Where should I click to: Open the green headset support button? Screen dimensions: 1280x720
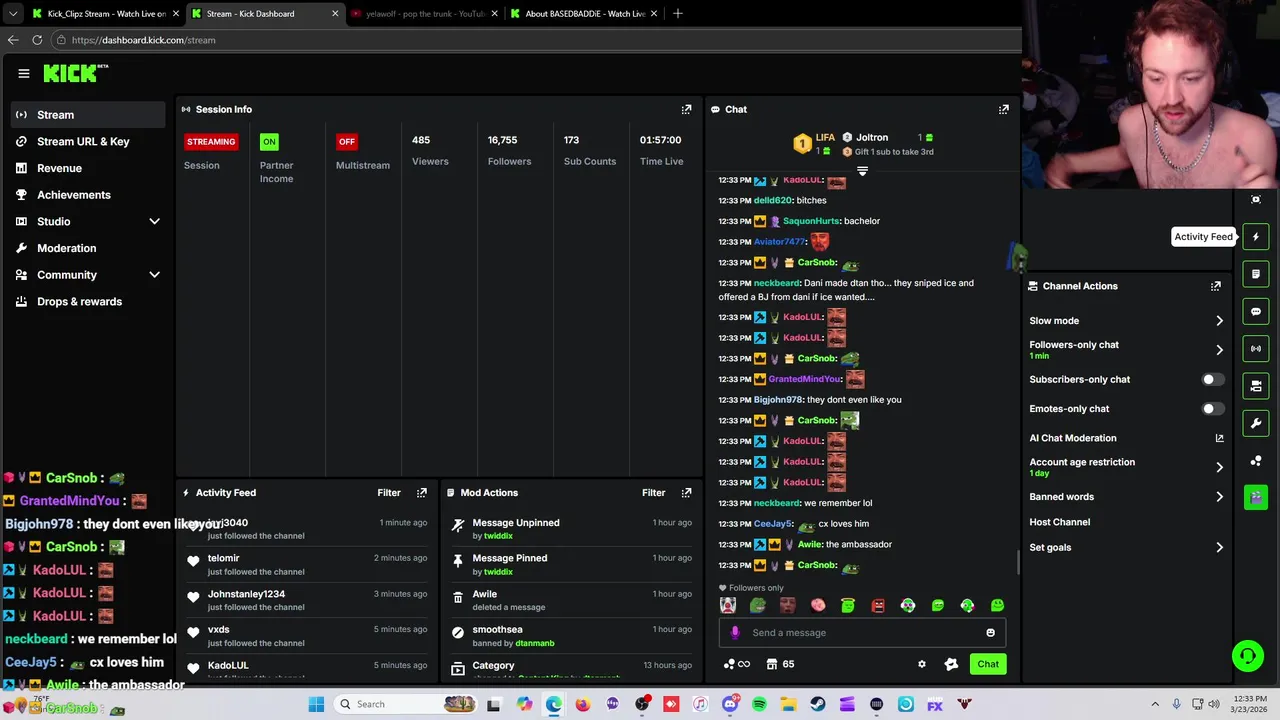[x=1248, y=656]
